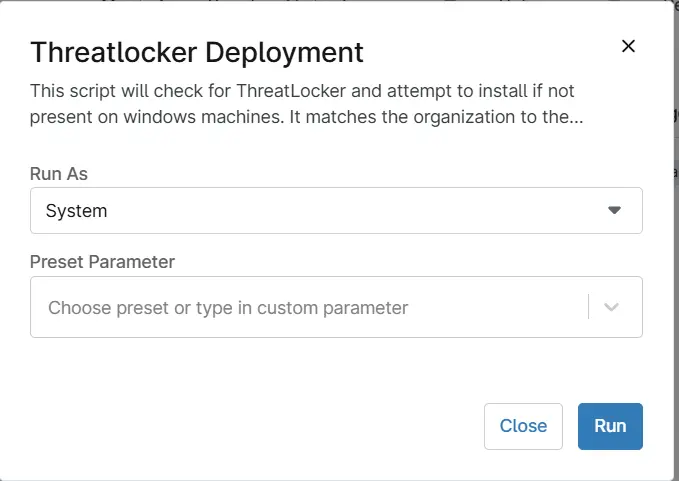This screenshot has width=679, height=481.
Task: Open the Preset Parameter chevron icon
Action: (611, 307)
